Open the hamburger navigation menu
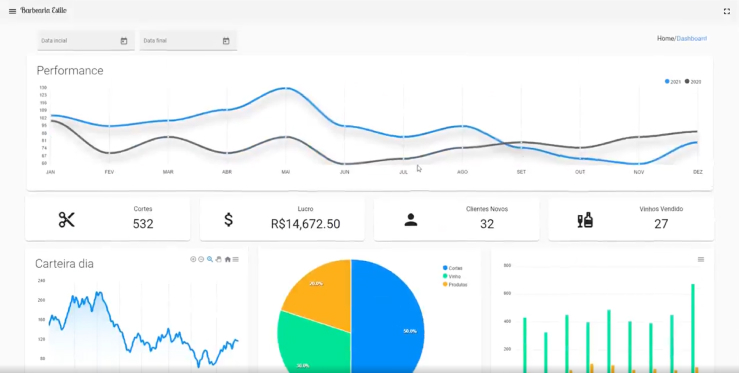 pos(12,11)
